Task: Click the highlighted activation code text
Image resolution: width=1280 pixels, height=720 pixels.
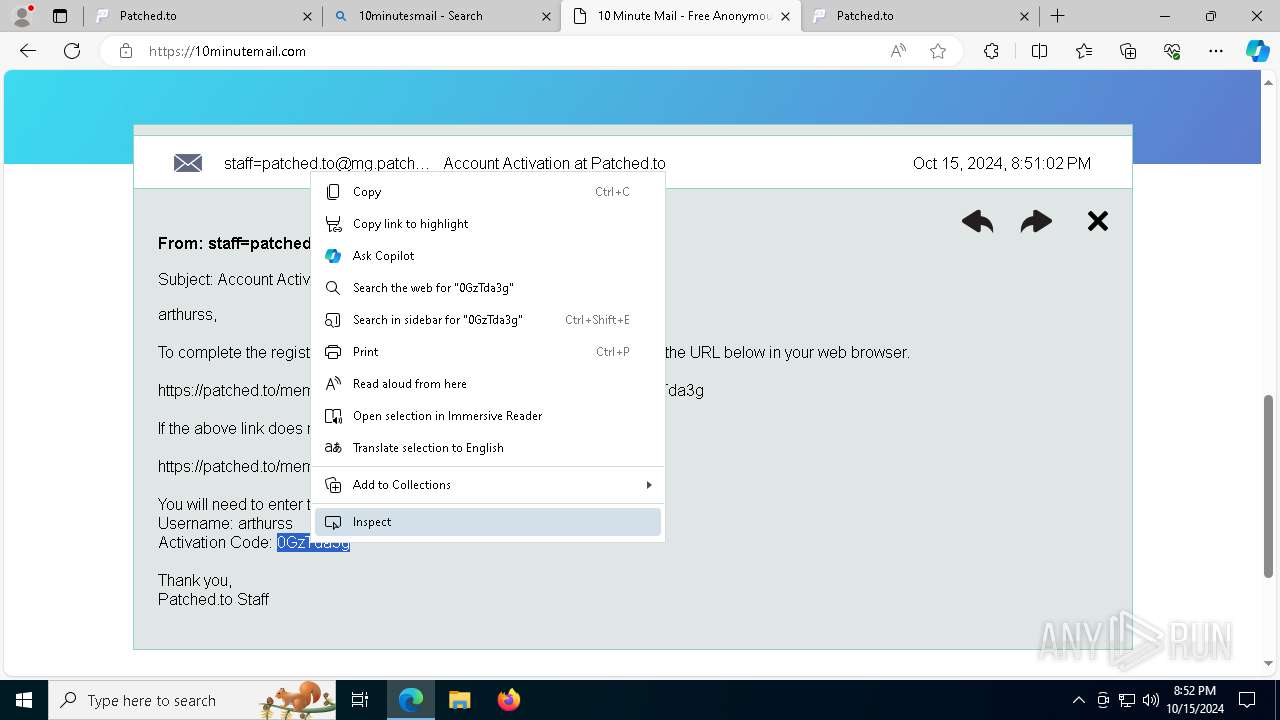Action: [x=313, y=542]
